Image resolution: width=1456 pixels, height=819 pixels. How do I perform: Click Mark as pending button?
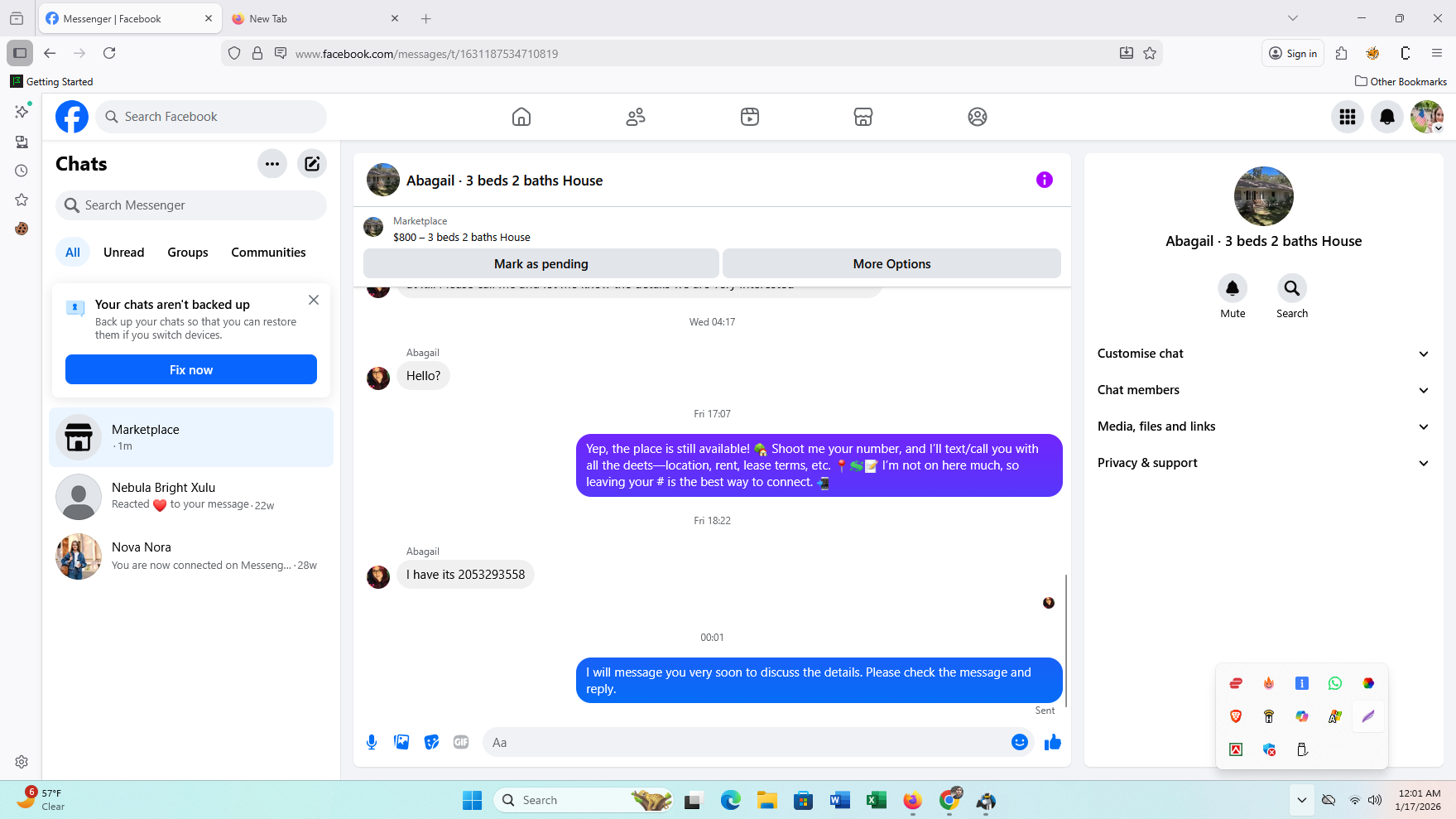(x=541, y=263)
